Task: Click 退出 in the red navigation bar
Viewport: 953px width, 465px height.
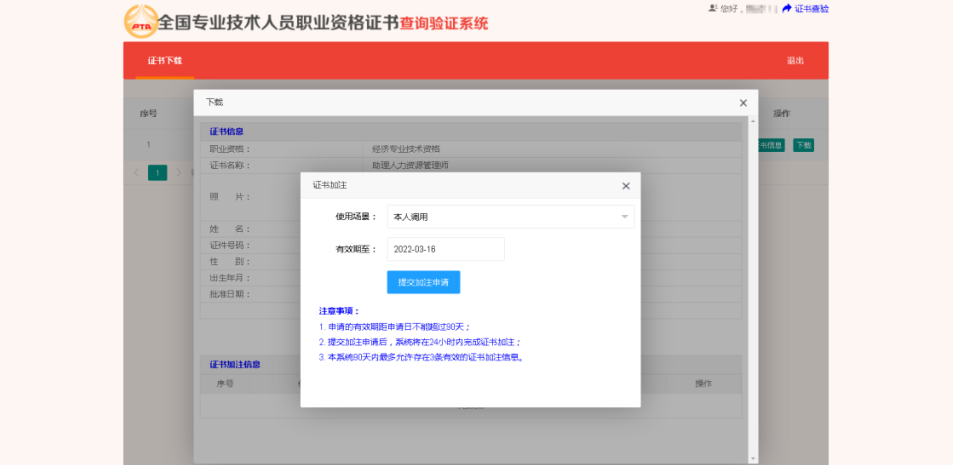Action: 795,61
